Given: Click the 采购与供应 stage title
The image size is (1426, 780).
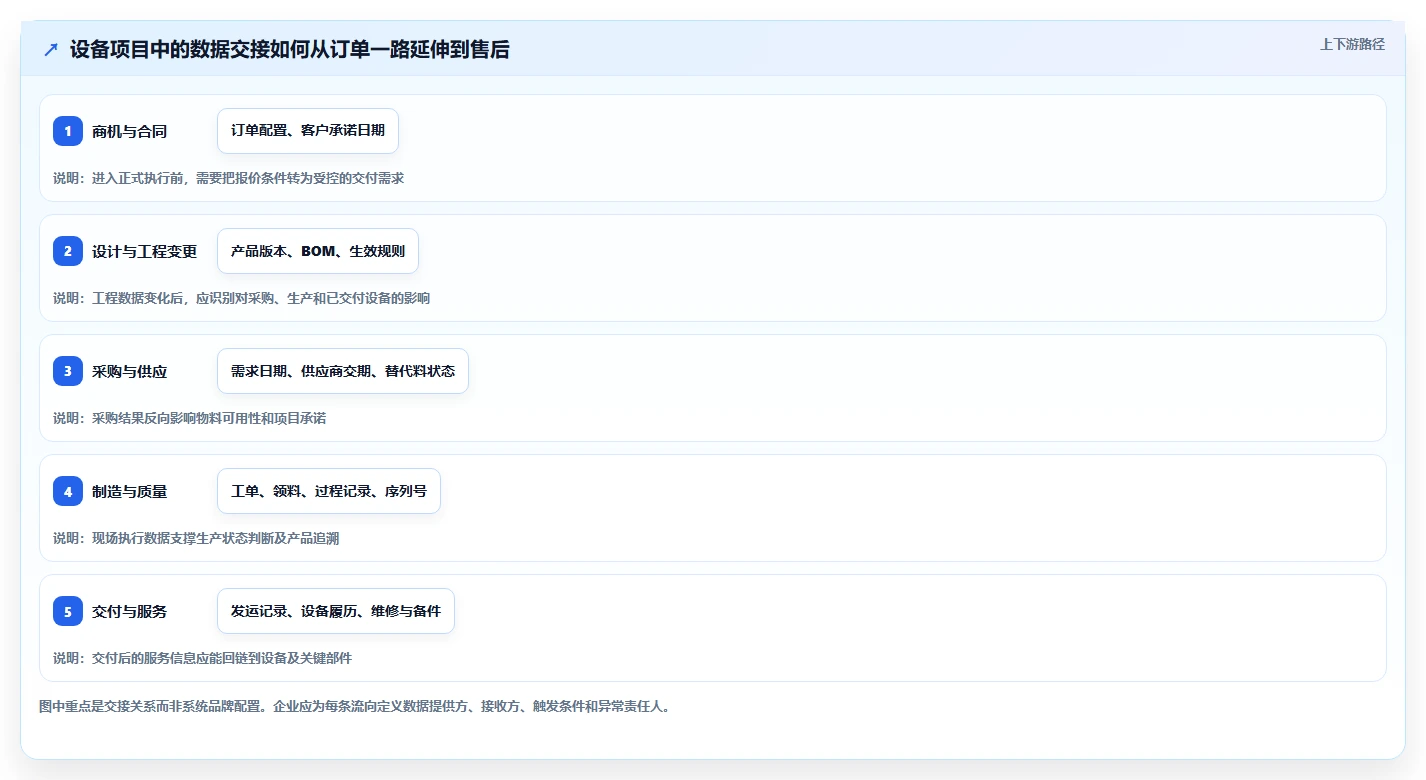Looking at the screenshot, I should [x=129, y=371].
